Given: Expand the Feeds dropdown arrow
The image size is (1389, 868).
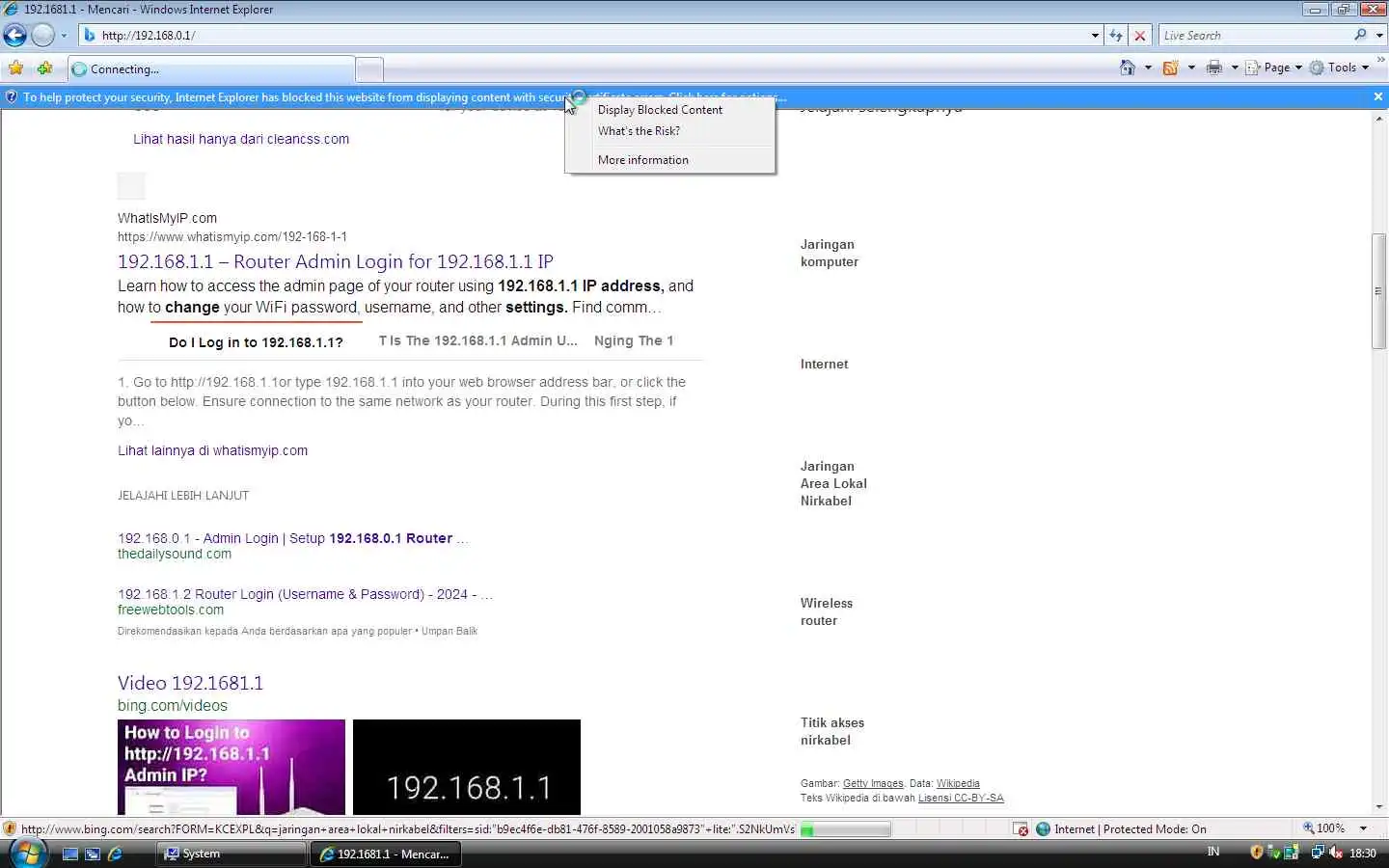Looking at the screenshot, I should 1191,68.
